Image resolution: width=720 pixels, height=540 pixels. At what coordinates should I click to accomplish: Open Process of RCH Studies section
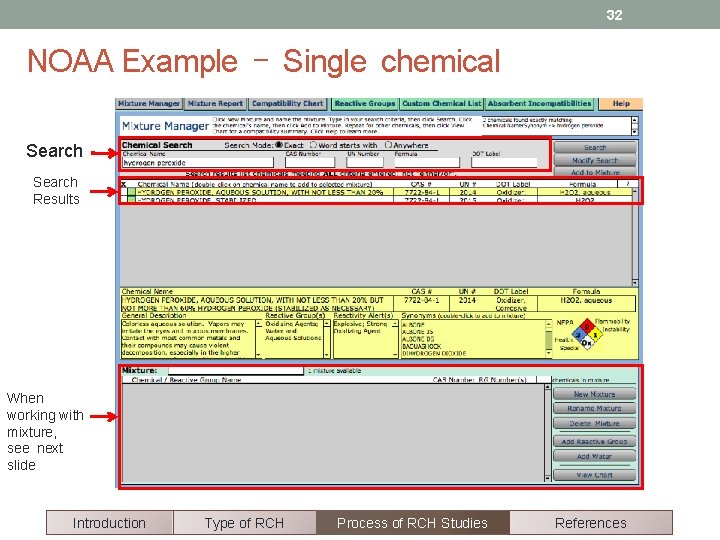coord(412,523)
